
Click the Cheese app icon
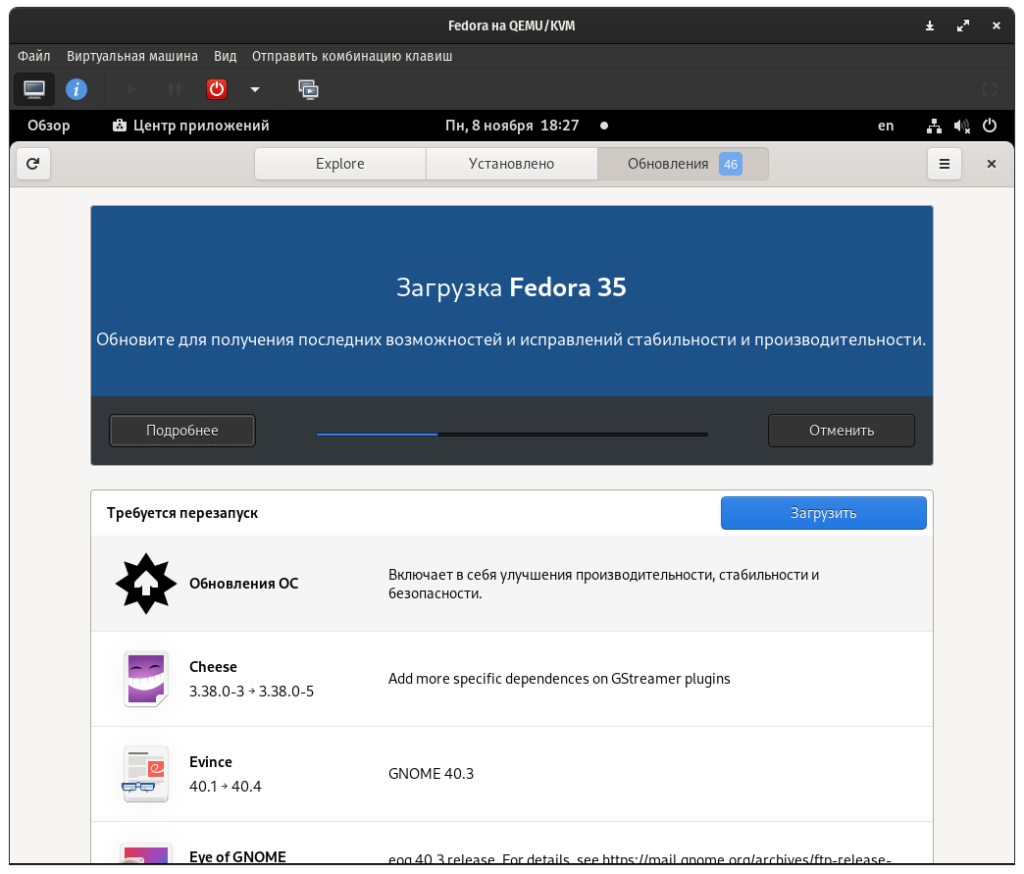click(x=146, y=679)
